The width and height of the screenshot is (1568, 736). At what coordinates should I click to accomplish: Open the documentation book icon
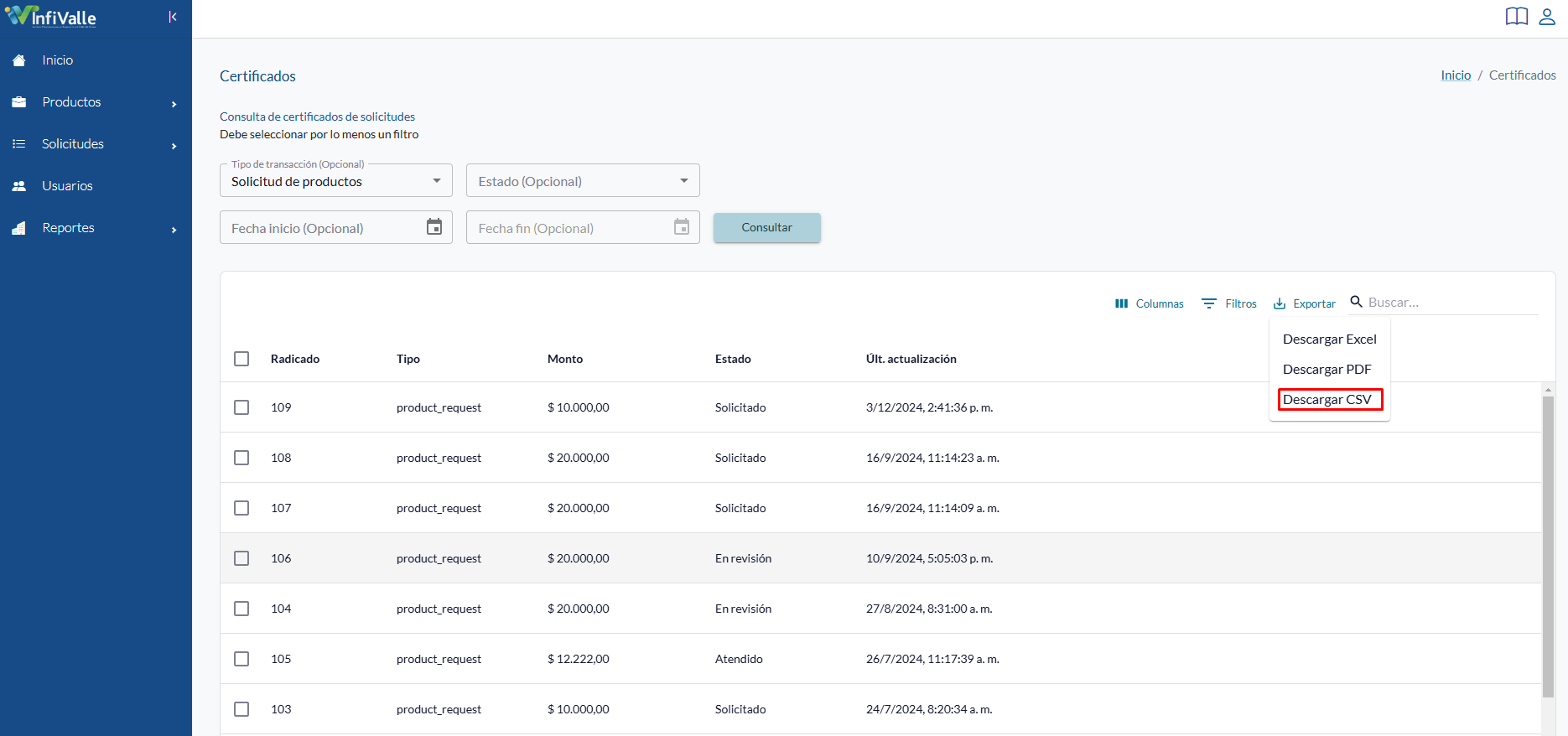coord(1517,17)
